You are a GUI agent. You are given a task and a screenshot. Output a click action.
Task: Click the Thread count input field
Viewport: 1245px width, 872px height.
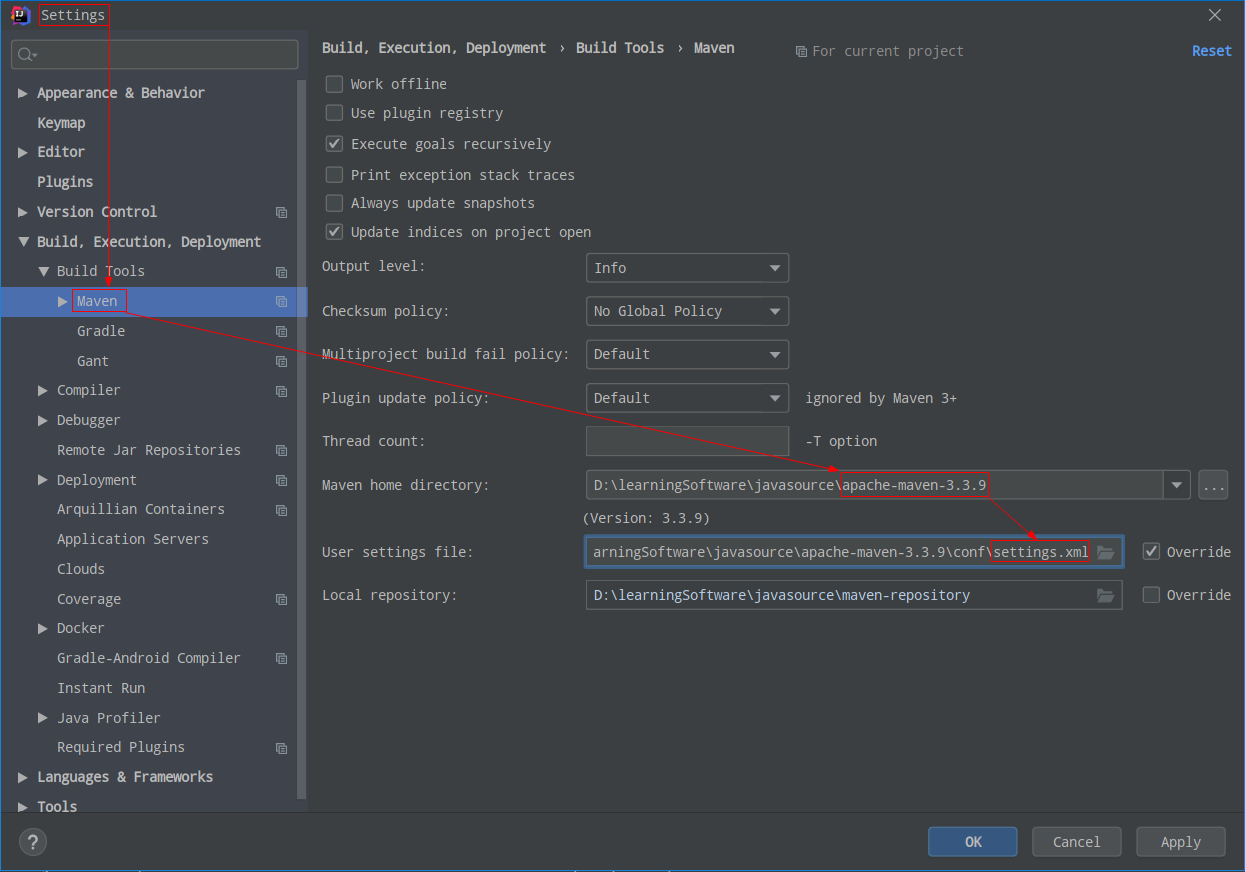pos(687,441)
